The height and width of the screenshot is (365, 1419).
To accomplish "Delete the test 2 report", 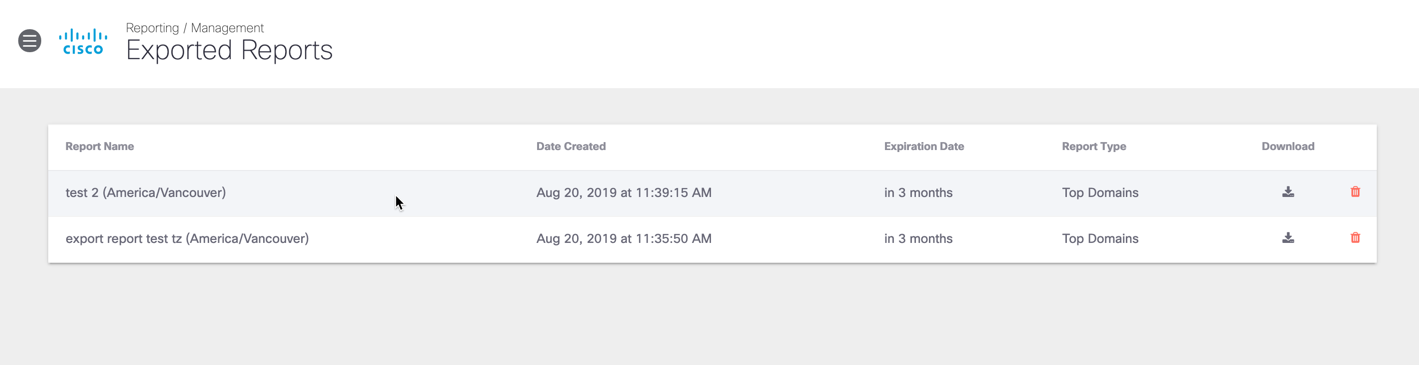I will click(1355, 192).
